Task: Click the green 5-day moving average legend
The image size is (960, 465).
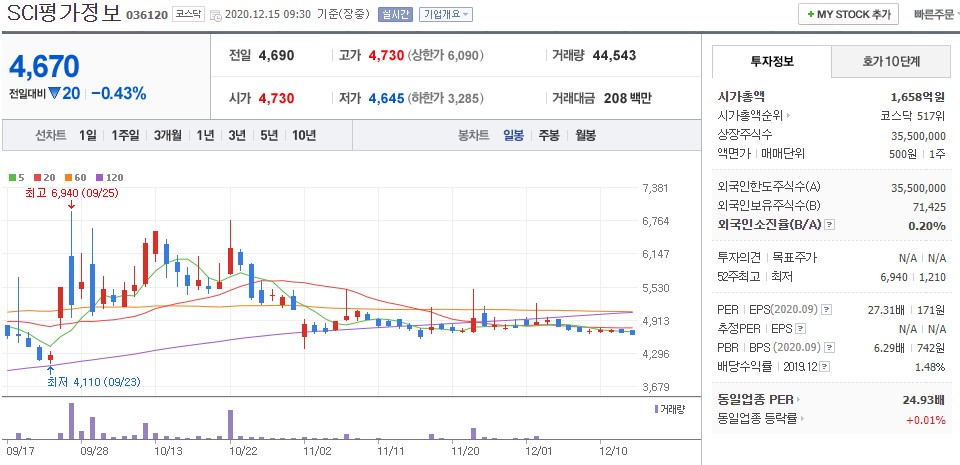Action: tap(16, 177)
